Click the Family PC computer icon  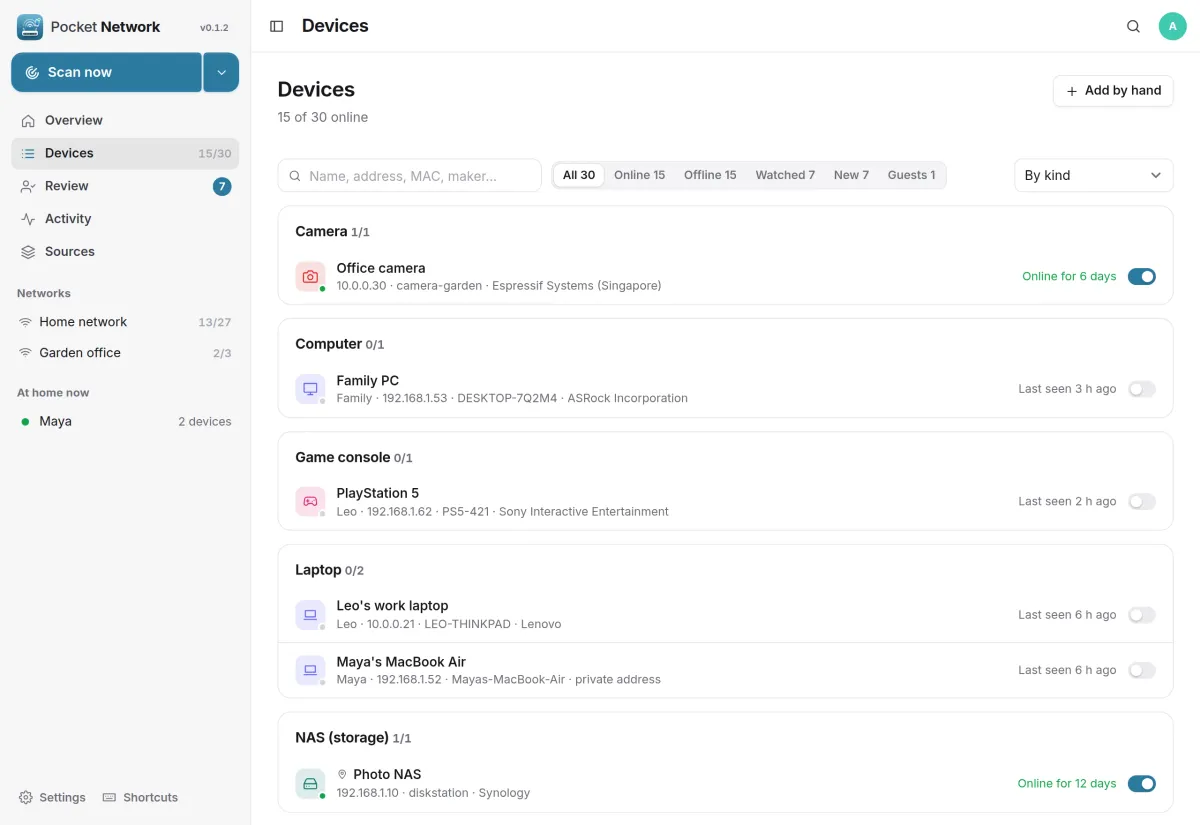click(x=310, y=389)
